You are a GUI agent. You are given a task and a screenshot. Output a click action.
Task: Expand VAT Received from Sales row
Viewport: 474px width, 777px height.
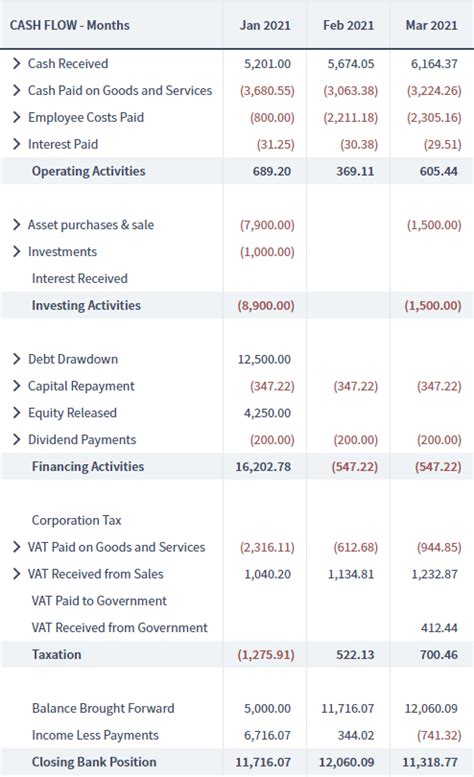(x=16, y=573)
